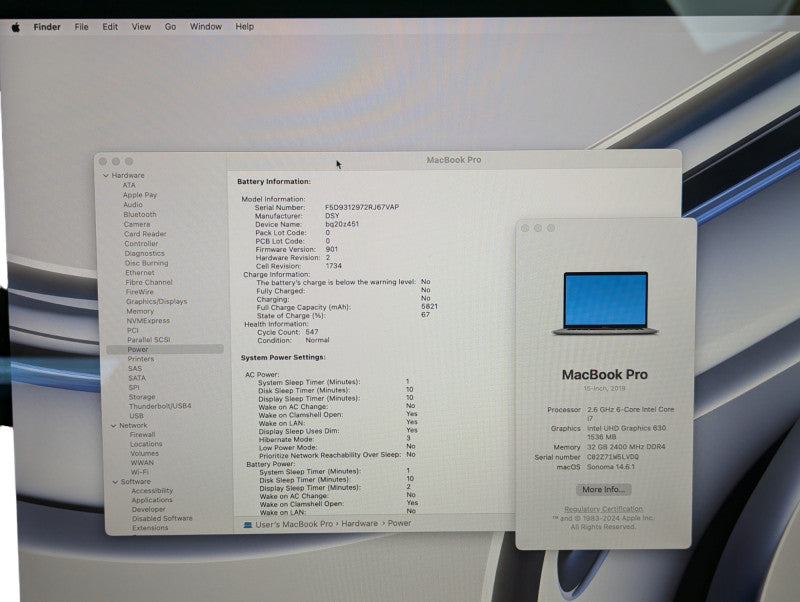Select Audio in the sidebar

tap(133, 205)
